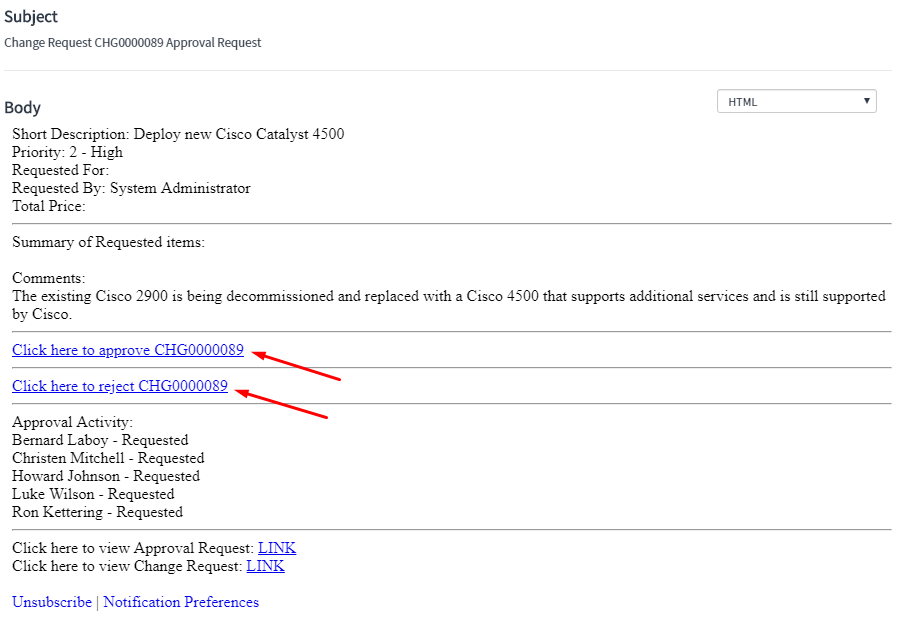
Task: Select the Bernard Laboy approval entry
Action: point(100,440)
